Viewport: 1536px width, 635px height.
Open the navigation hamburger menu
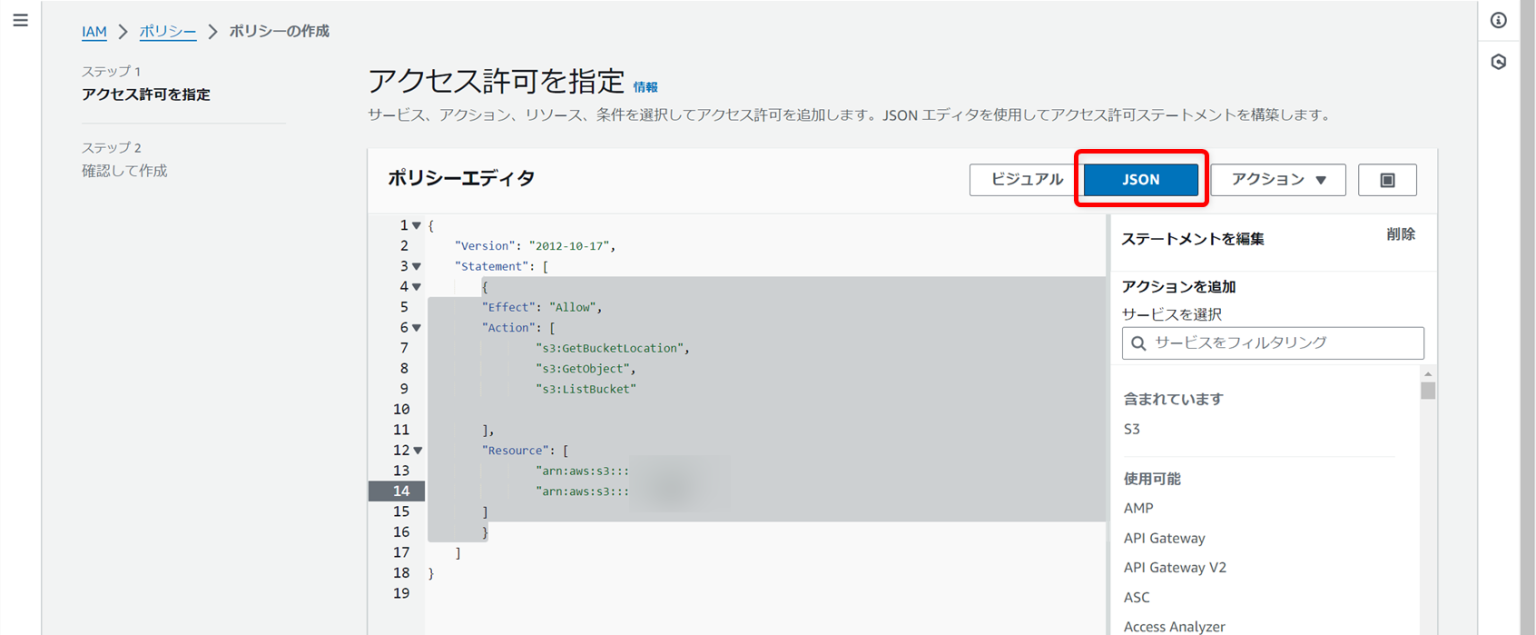20,20
